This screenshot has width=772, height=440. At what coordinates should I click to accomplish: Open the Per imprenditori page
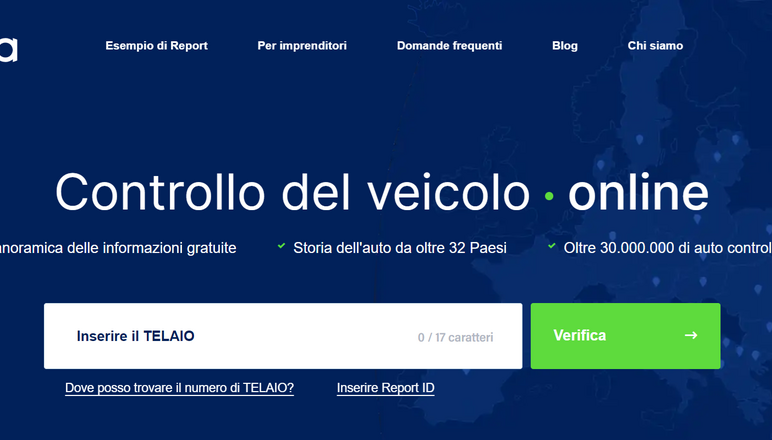click(x=302, y=46)
